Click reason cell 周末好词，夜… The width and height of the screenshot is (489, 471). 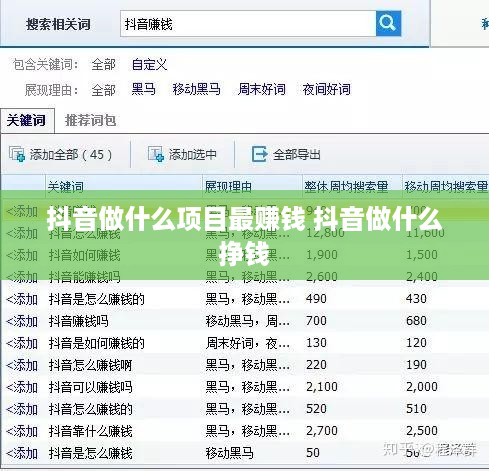(248, 343)
